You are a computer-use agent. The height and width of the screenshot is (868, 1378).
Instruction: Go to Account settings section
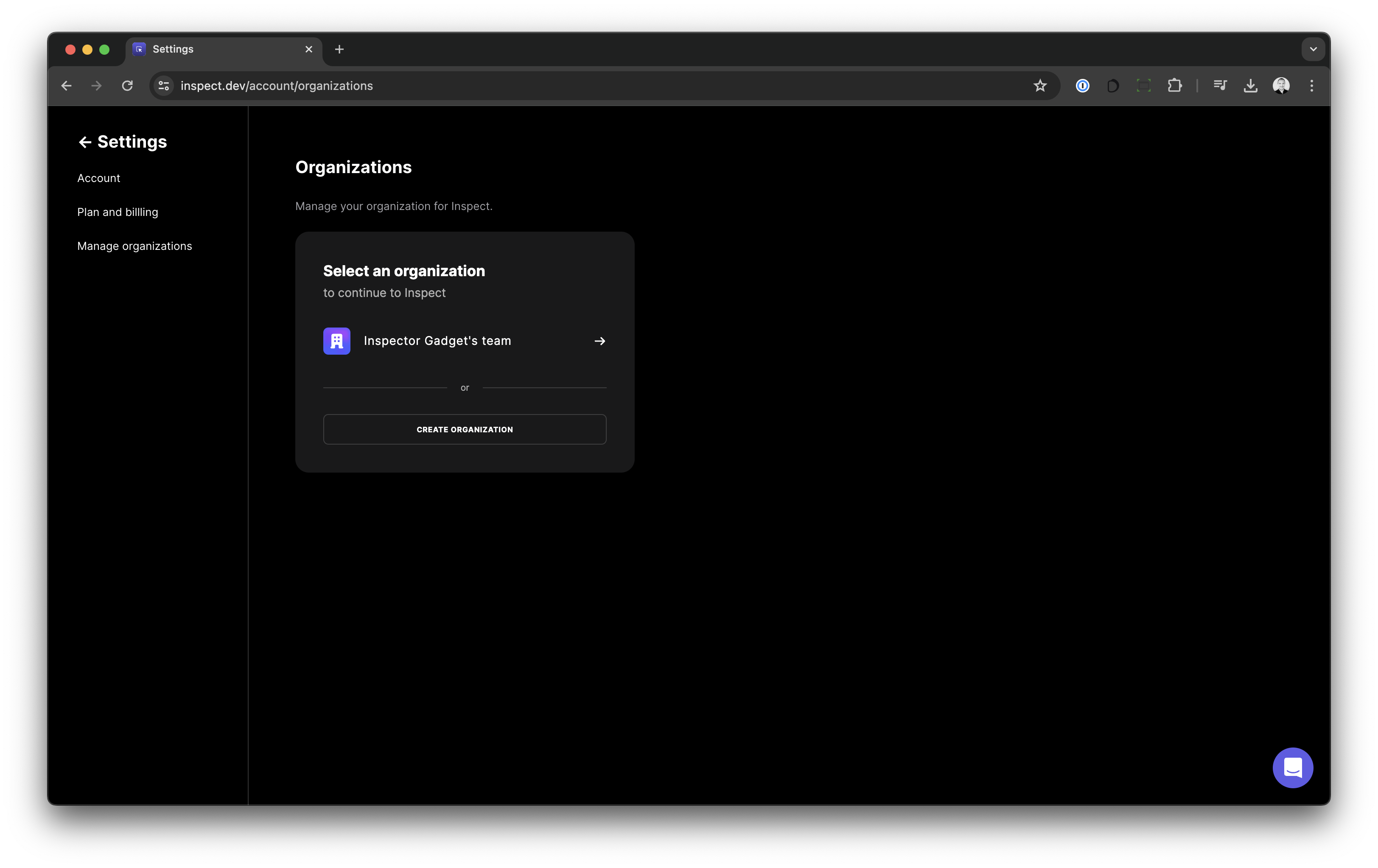(x=98, y=179)
